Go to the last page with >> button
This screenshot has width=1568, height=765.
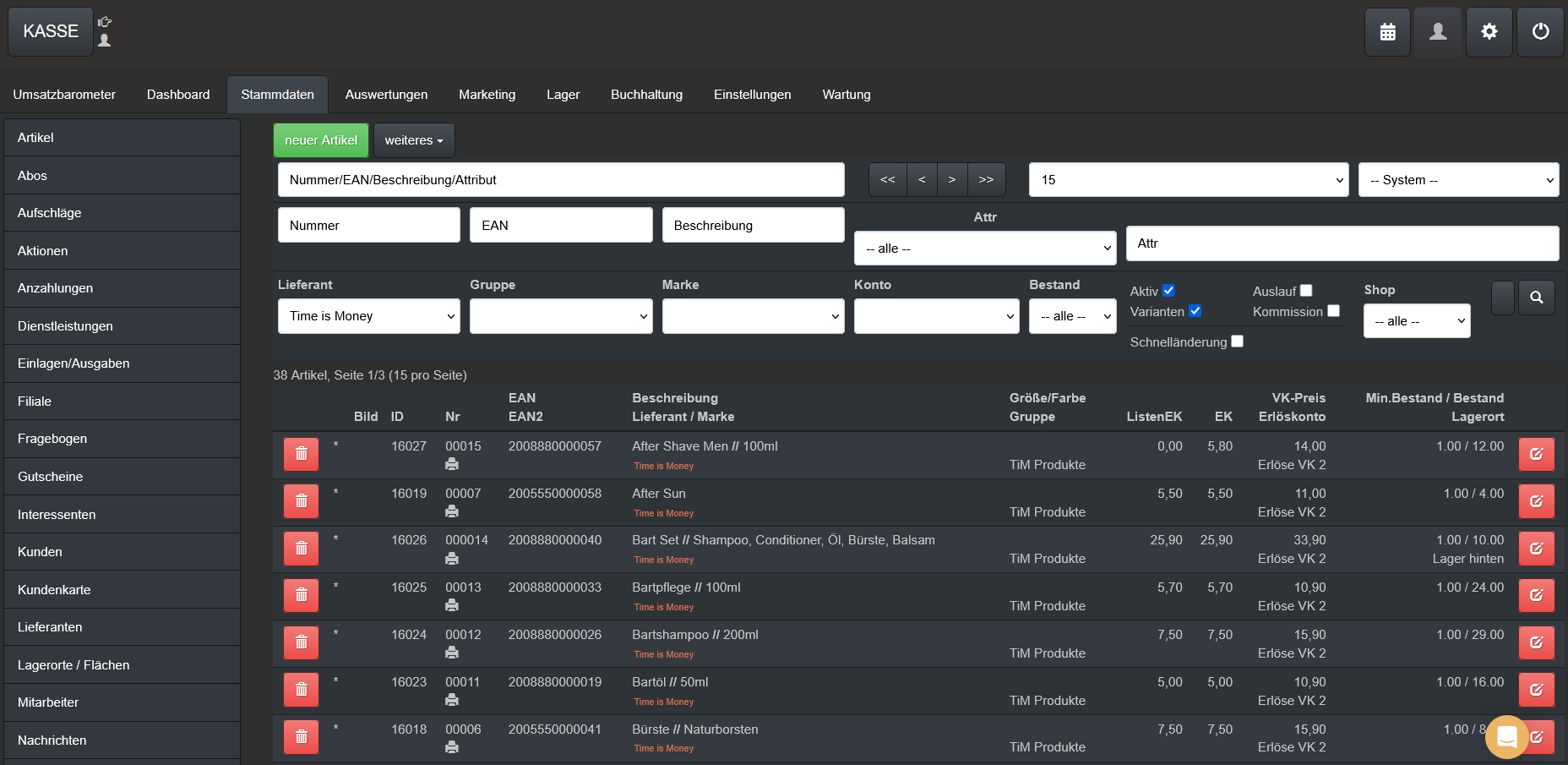click(x=986, y=180)
